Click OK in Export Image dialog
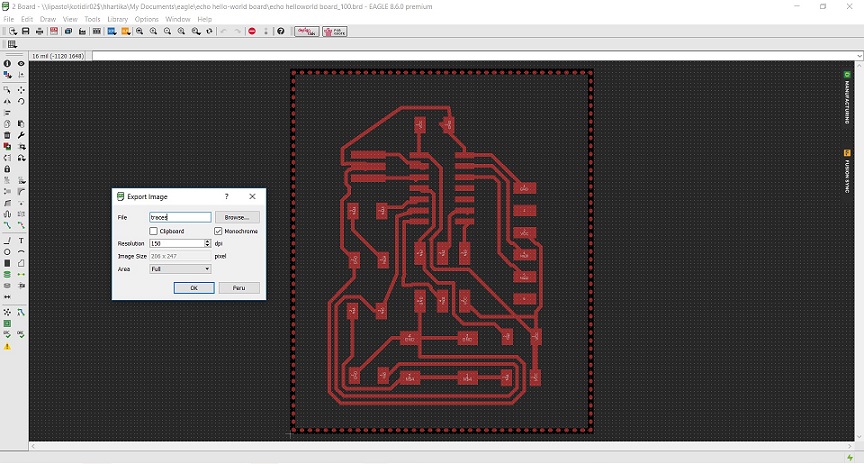The height and width of the screenshot is (464, 864). pos(194,288)
